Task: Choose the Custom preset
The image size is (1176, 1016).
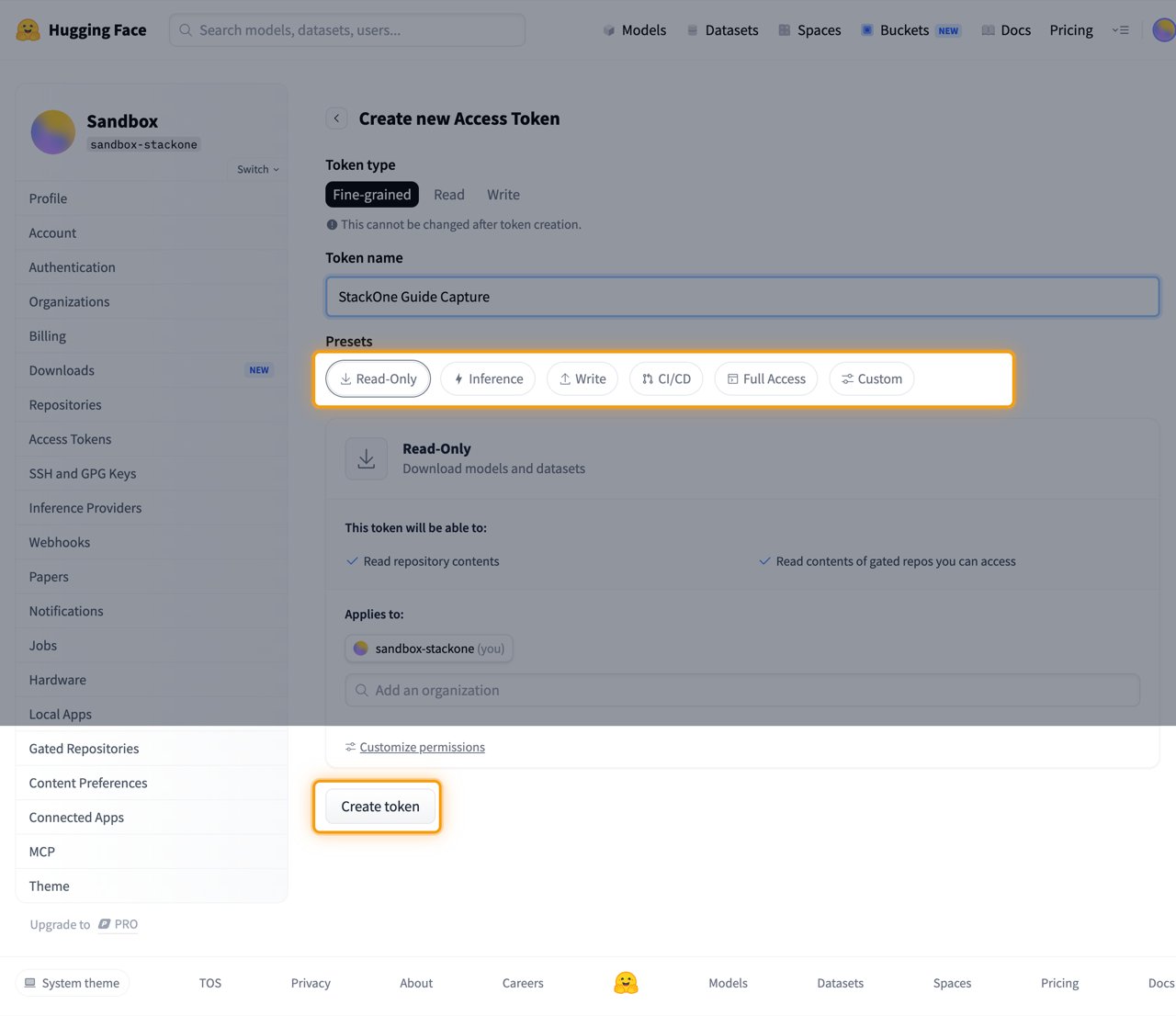Action: [x=872, y=378]
